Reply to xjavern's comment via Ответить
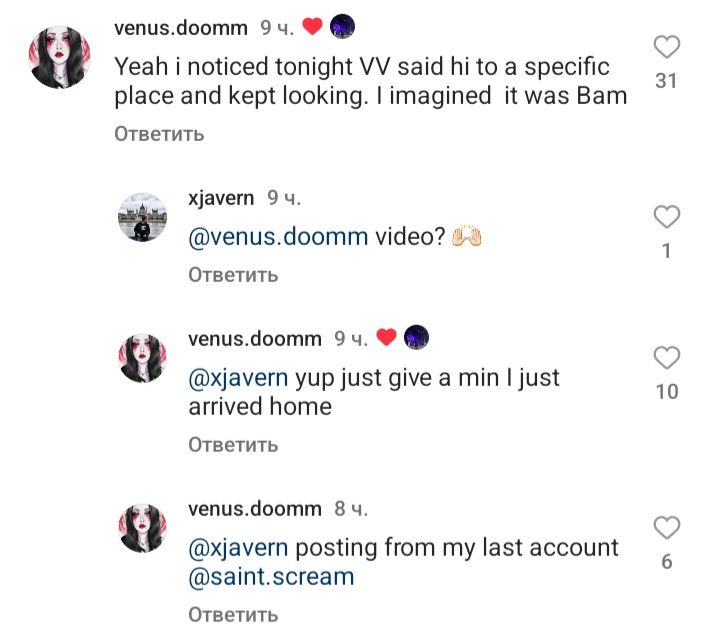Image resolution: width=720 pixels, height=643 pixels. [x=233, y=275]
